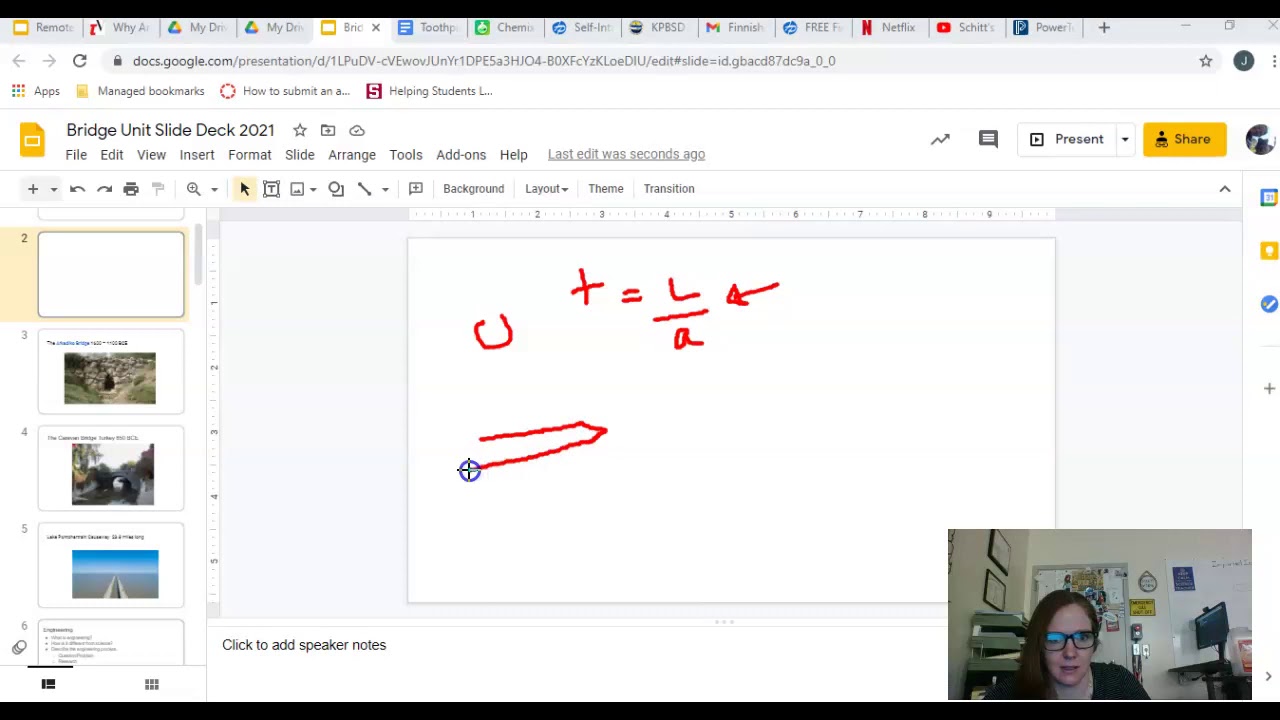Open the Helping Students bookmark
1280x720 pixels.
(429, 91)
